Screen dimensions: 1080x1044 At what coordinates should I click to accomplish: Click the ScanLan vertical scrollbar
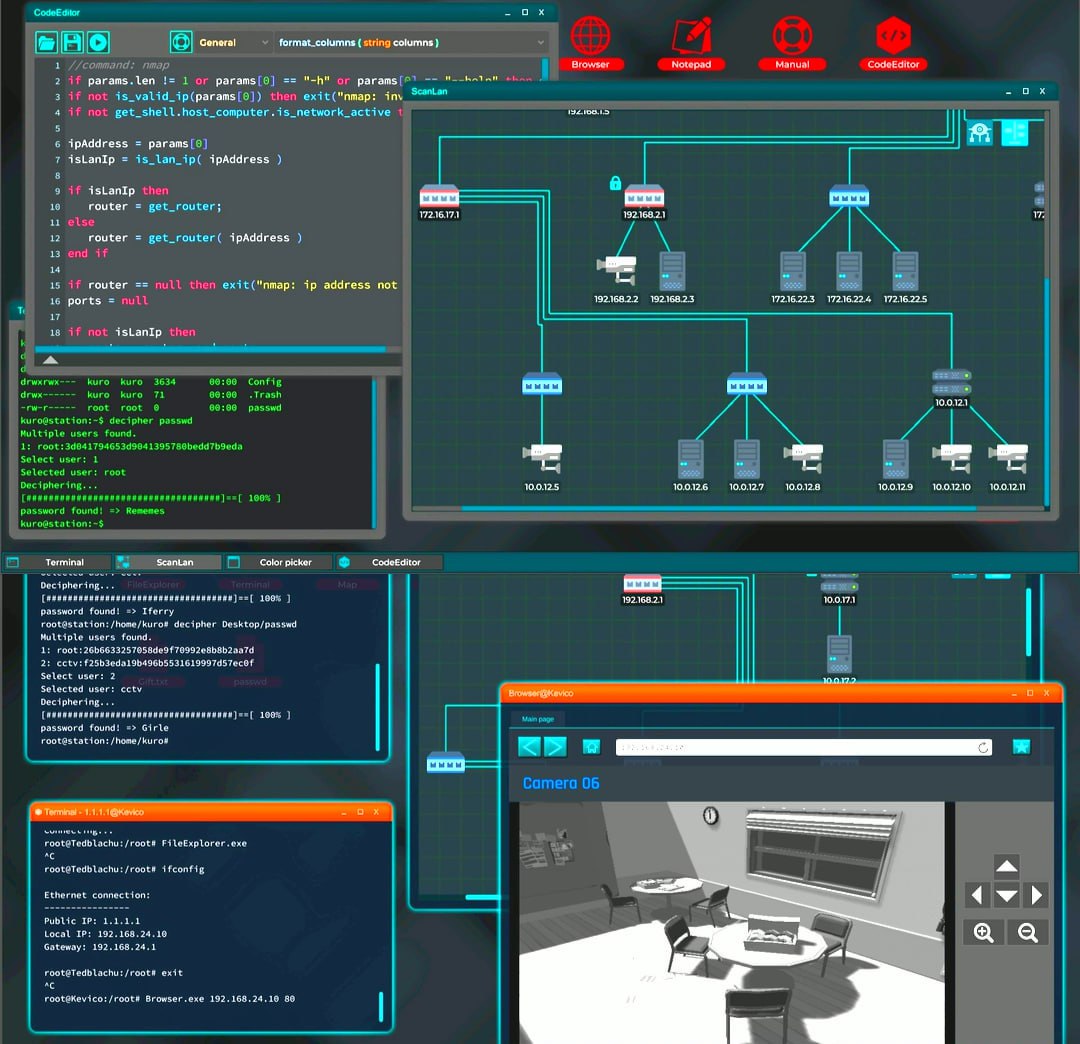(x=1047, y=393)
